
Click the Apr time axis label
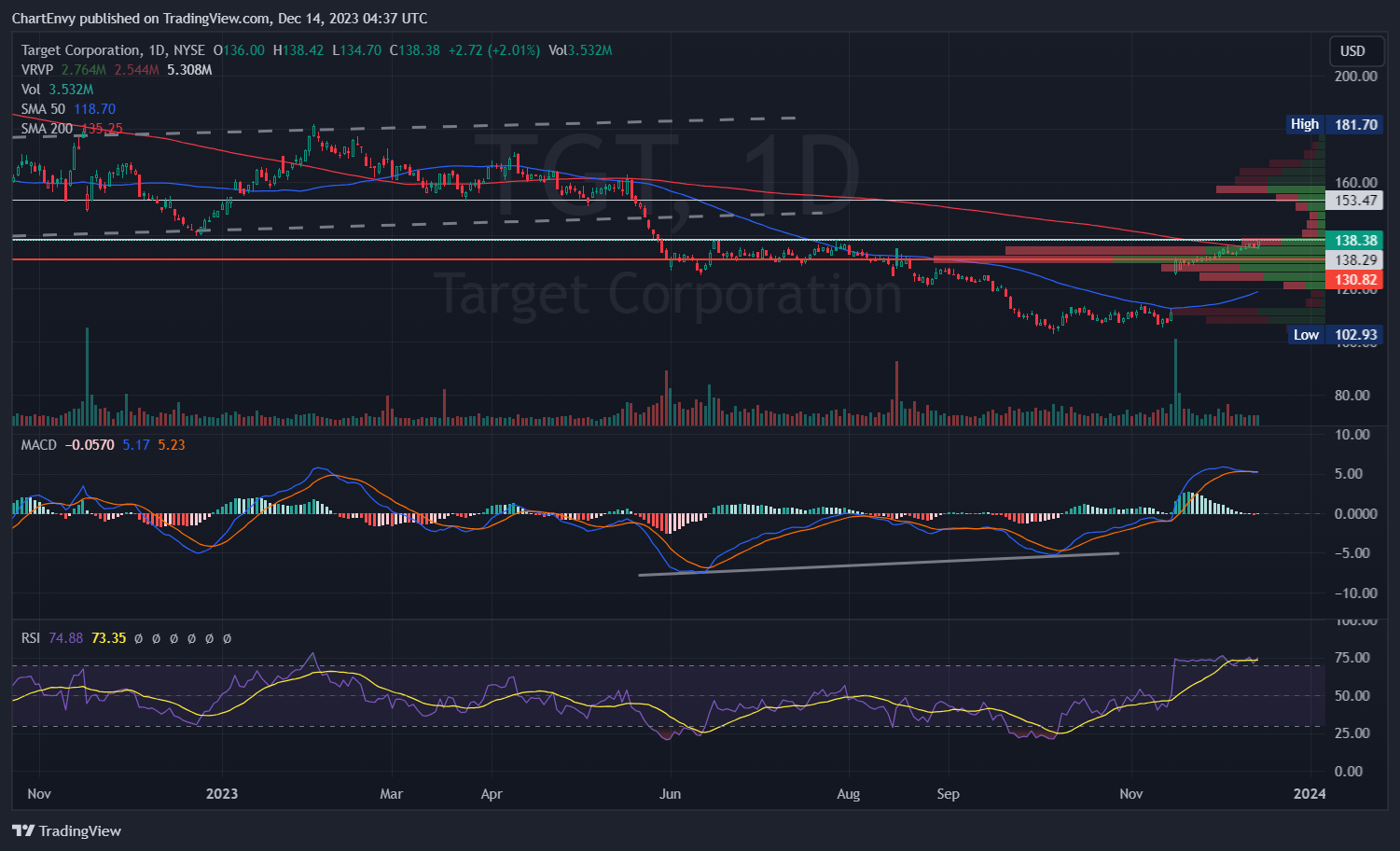[x=492, y=794]
